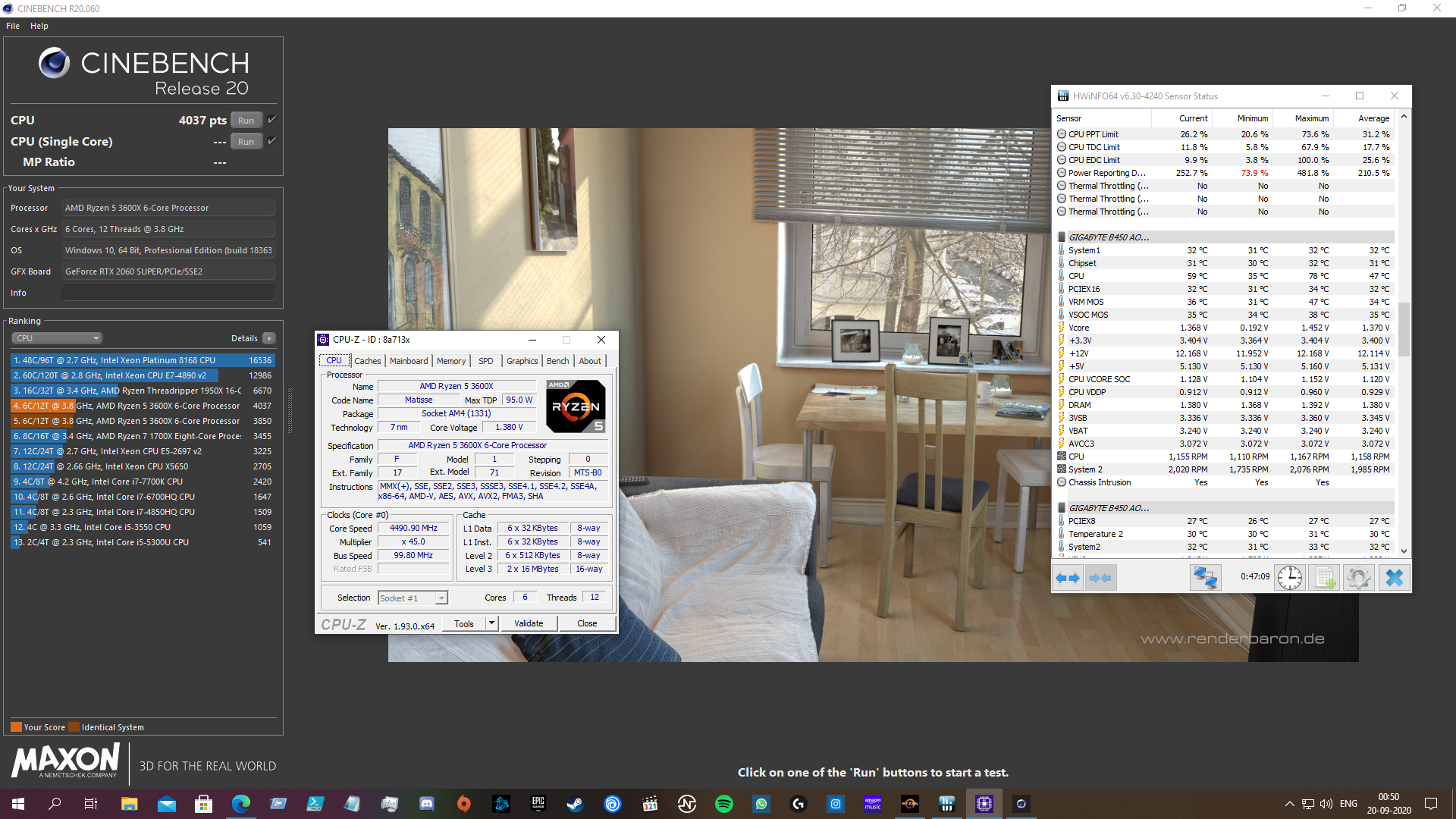Open Amazon Music from taskbar
The height and width of the screenshot is (819, 1456).
873,804
